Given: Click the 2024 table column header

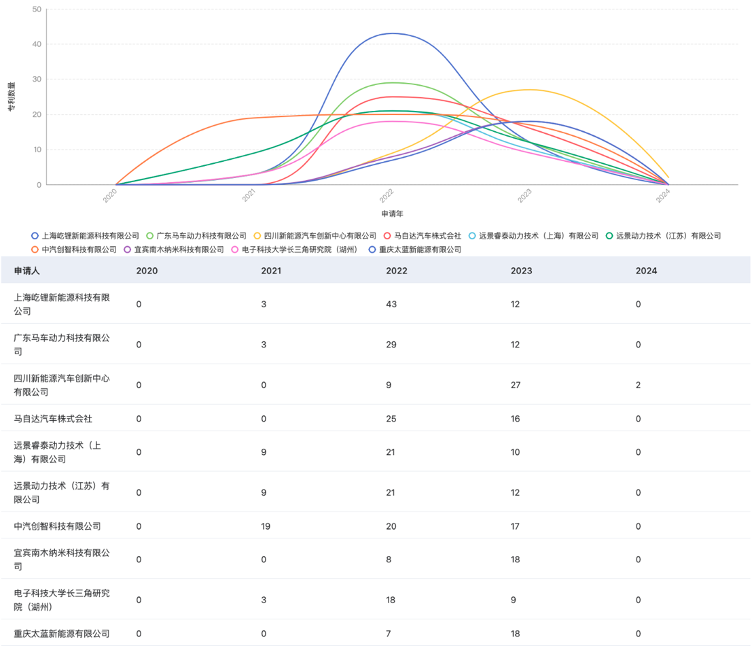Looking at the screenshot, I should click(646, 271).
